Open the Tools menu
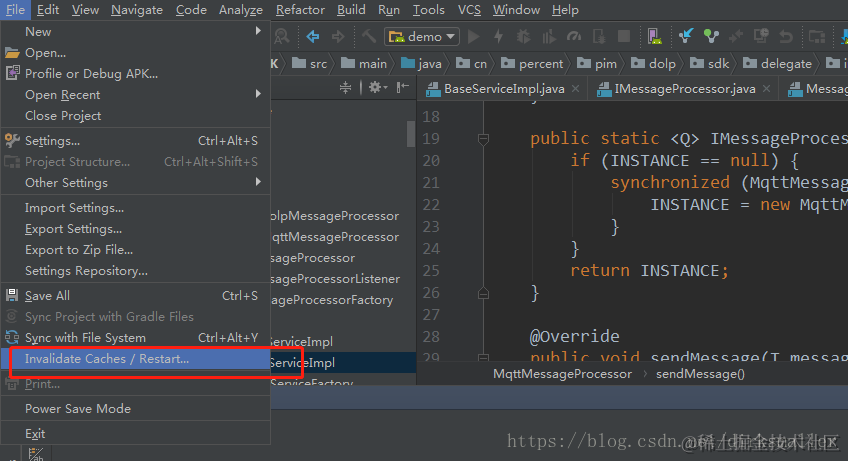 tap(429, 10)
